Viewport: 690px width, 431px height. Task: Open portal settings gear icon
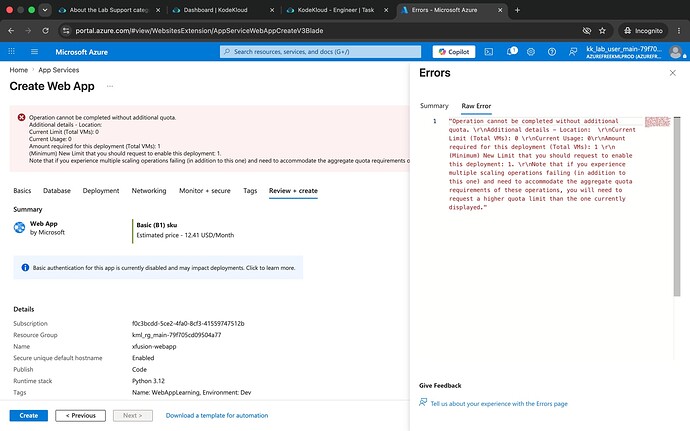point(531,52)
